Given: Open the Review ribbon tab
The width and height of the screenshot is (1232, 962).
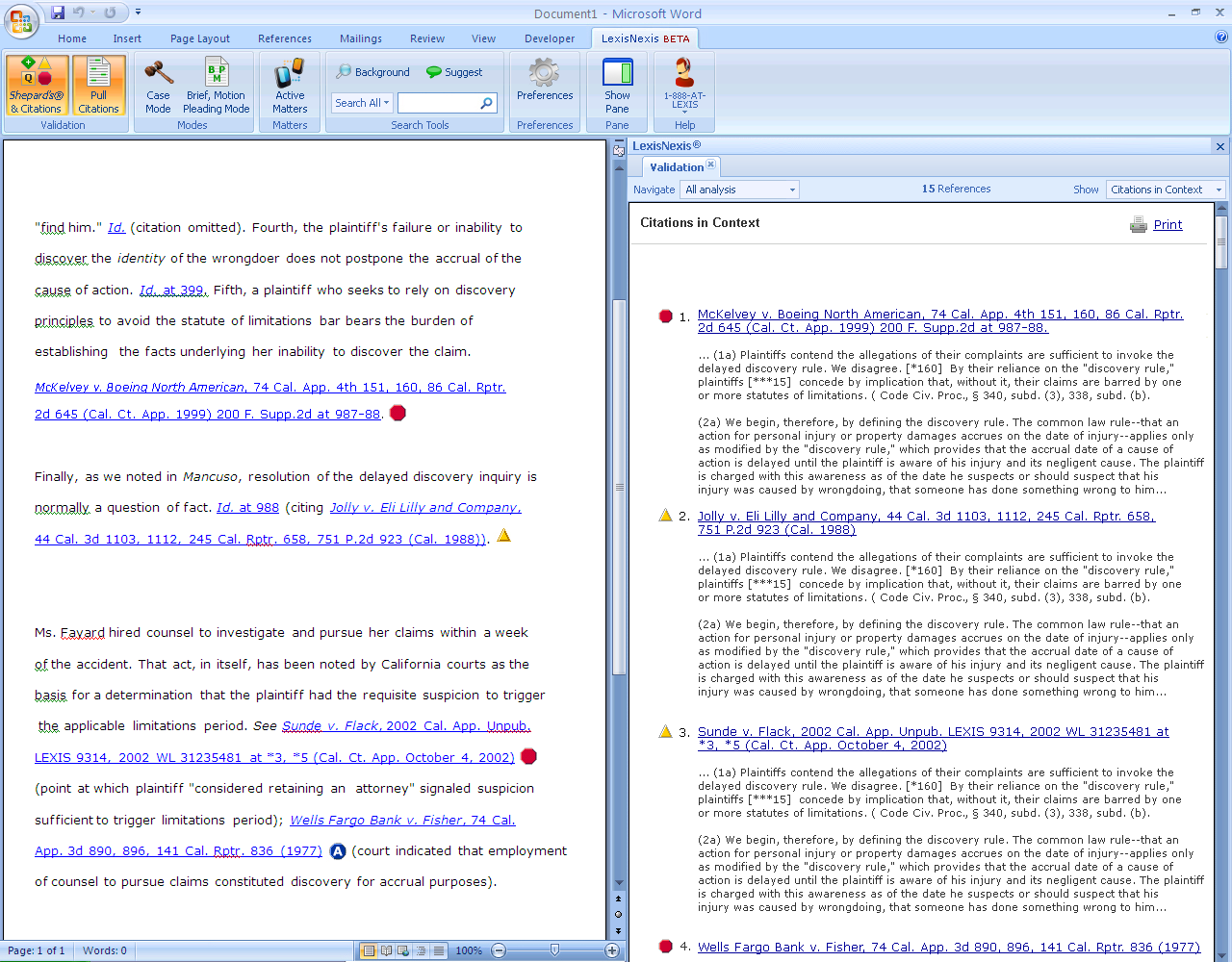Looking at the screenshot, I should pyautogui.click(x=427, y=38).
